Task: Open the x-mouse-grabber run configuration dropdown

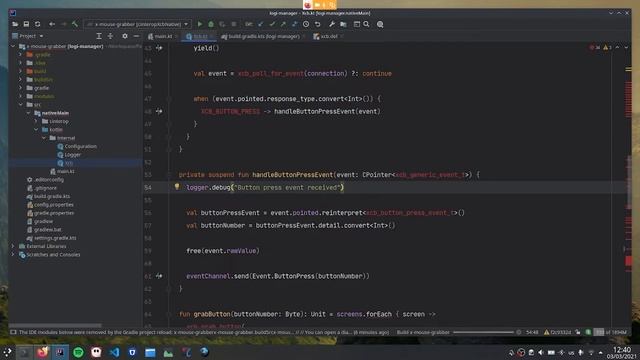Action: [138, 24]
